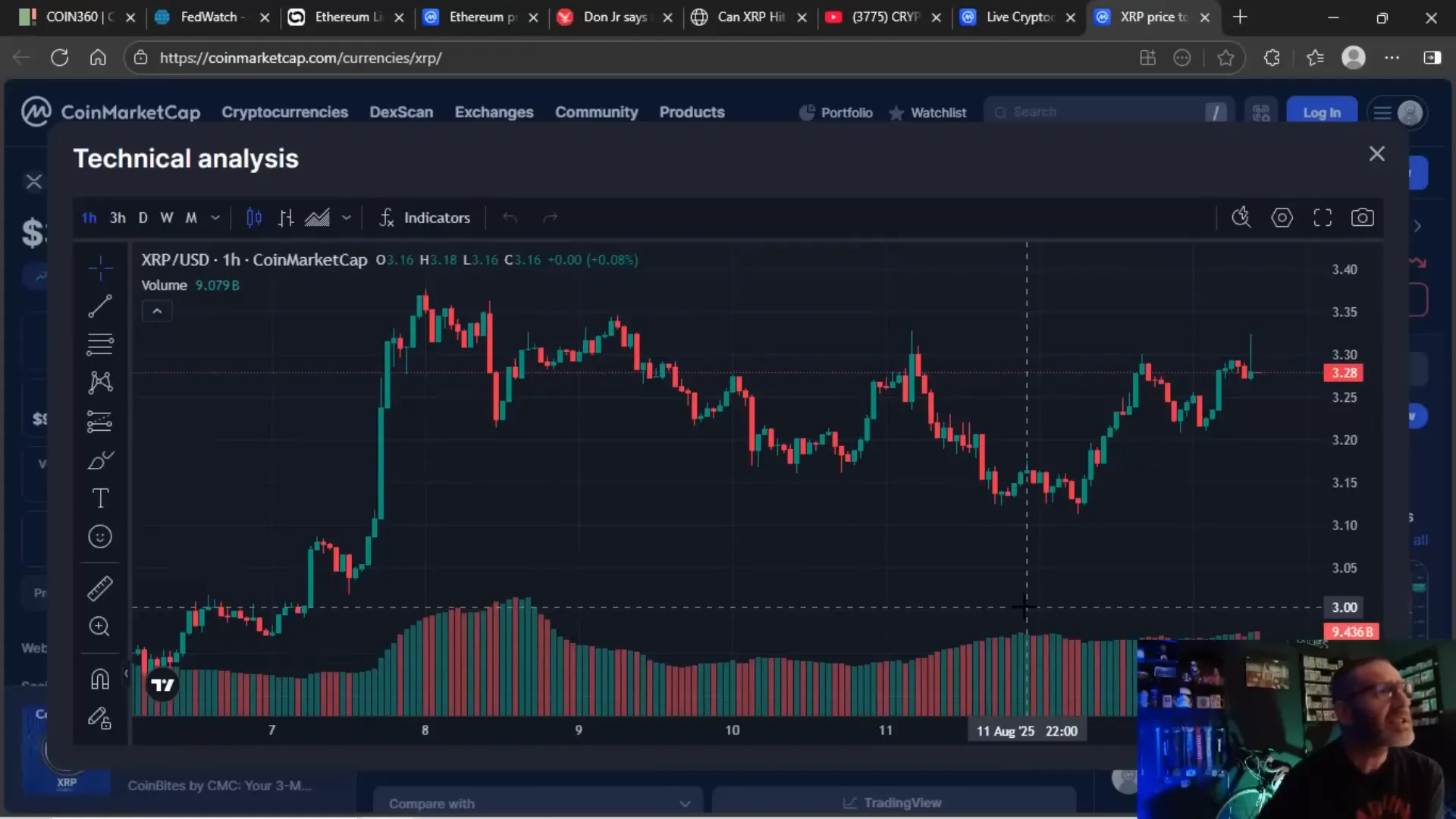Switch to Daily interval D
This screenshot has height=819, width=1456.
tap(143, 218)
